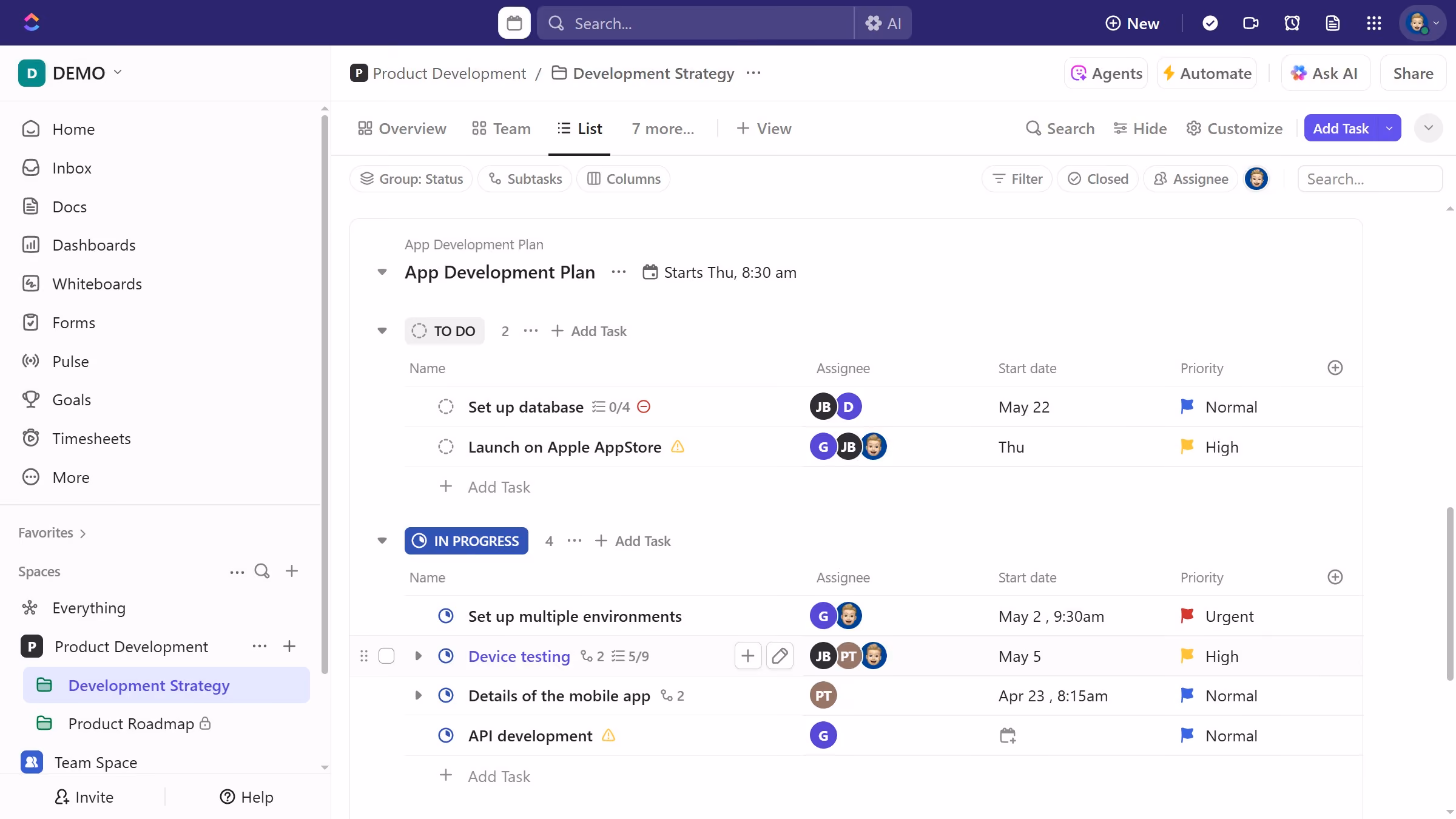Click the list Search input on filter row
This screenshot has height=819, width=1456.
(x=1370, y=179)
